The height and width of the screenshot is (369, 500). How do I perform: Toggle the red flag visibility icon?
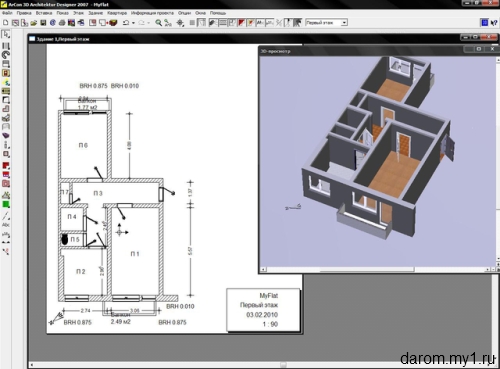point(241,23)
